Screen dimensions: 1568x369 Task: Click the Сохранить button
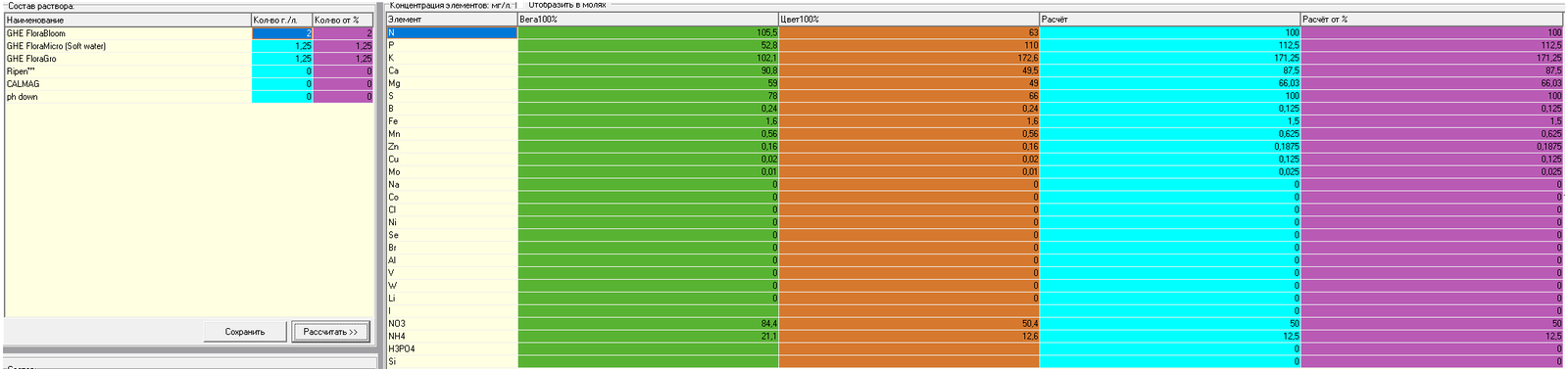click(x=245, y=332)
